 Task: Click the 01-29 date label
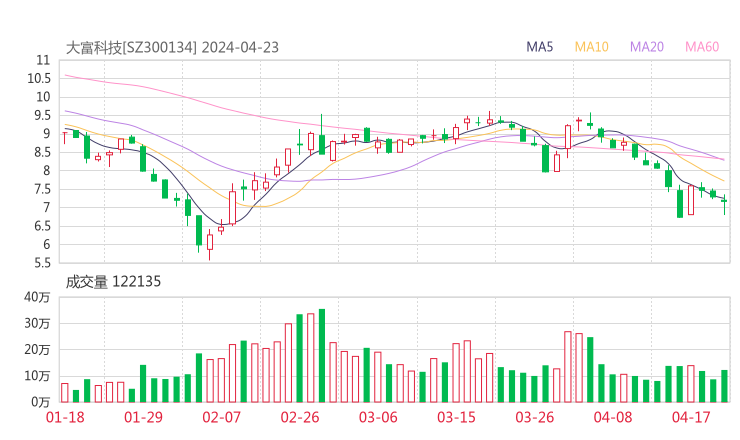click(143, 417)
